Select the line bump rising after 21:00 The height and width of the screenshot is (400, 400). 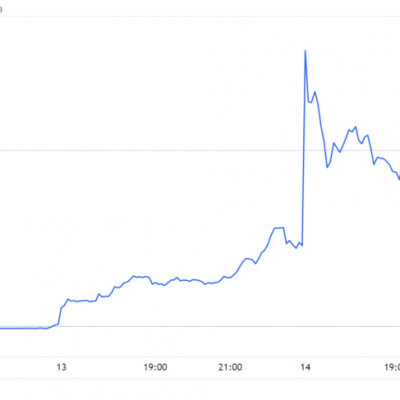tap(247, 259)
